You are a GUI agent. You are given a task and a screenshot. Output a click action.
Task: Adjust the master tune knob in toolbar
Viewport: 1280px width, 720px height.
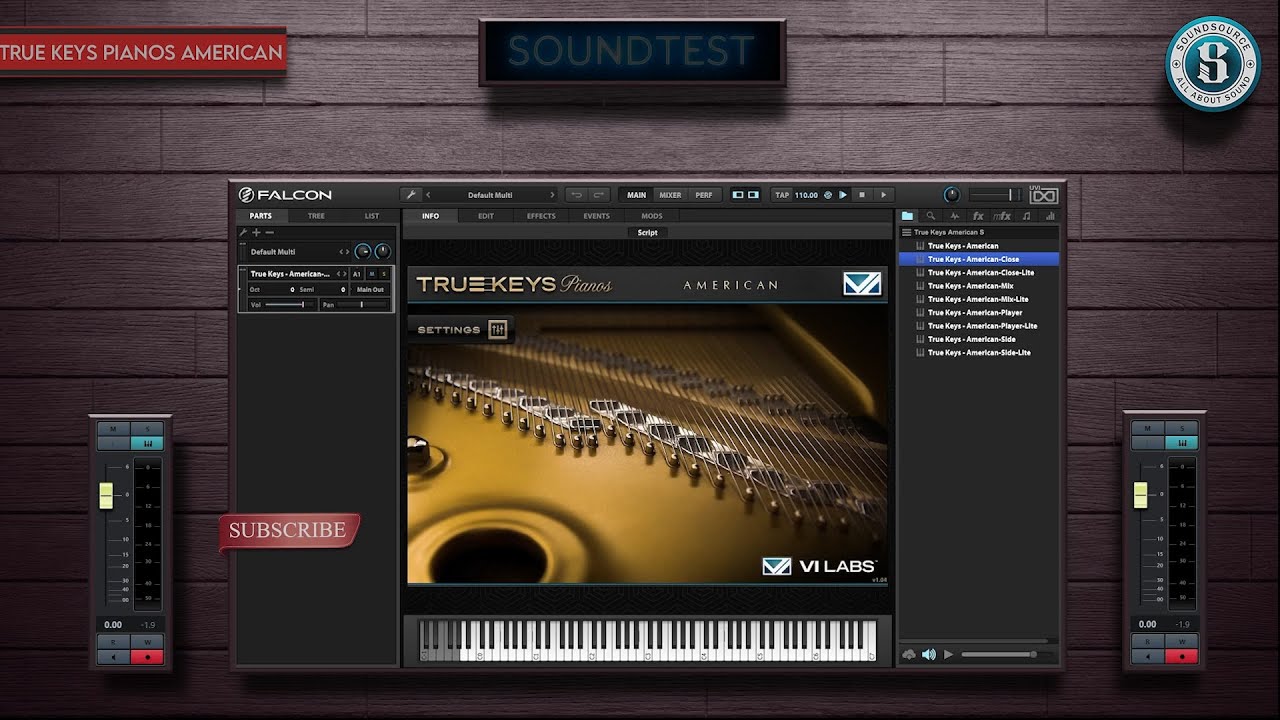point(951,195)
